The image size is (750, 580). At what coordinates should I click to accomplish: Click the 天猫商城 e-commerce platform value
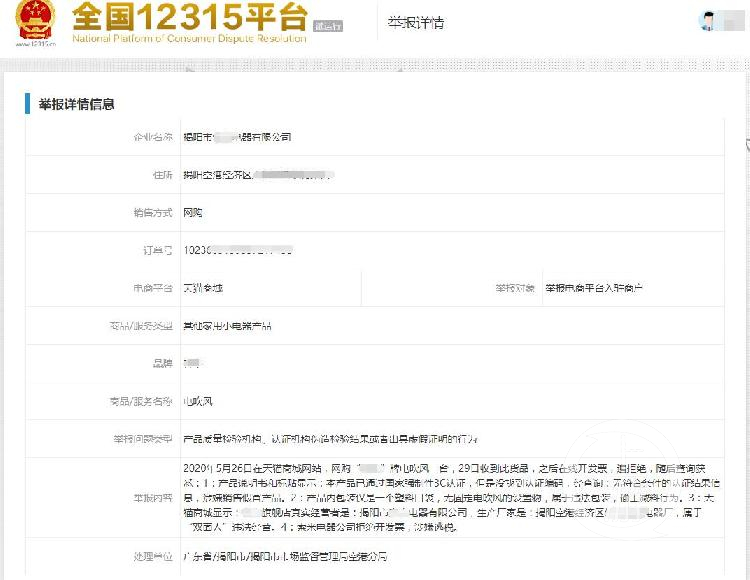(203, 288)
